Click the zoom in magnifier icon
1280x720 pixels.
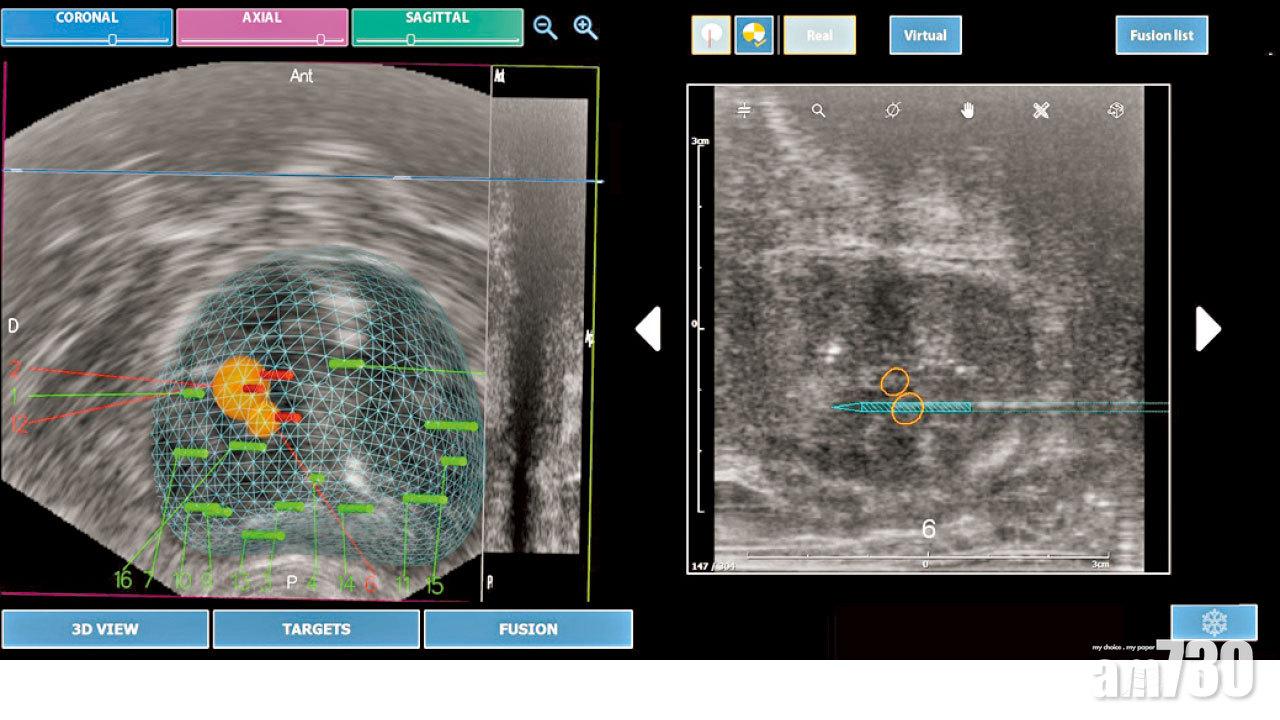point(585,27)
